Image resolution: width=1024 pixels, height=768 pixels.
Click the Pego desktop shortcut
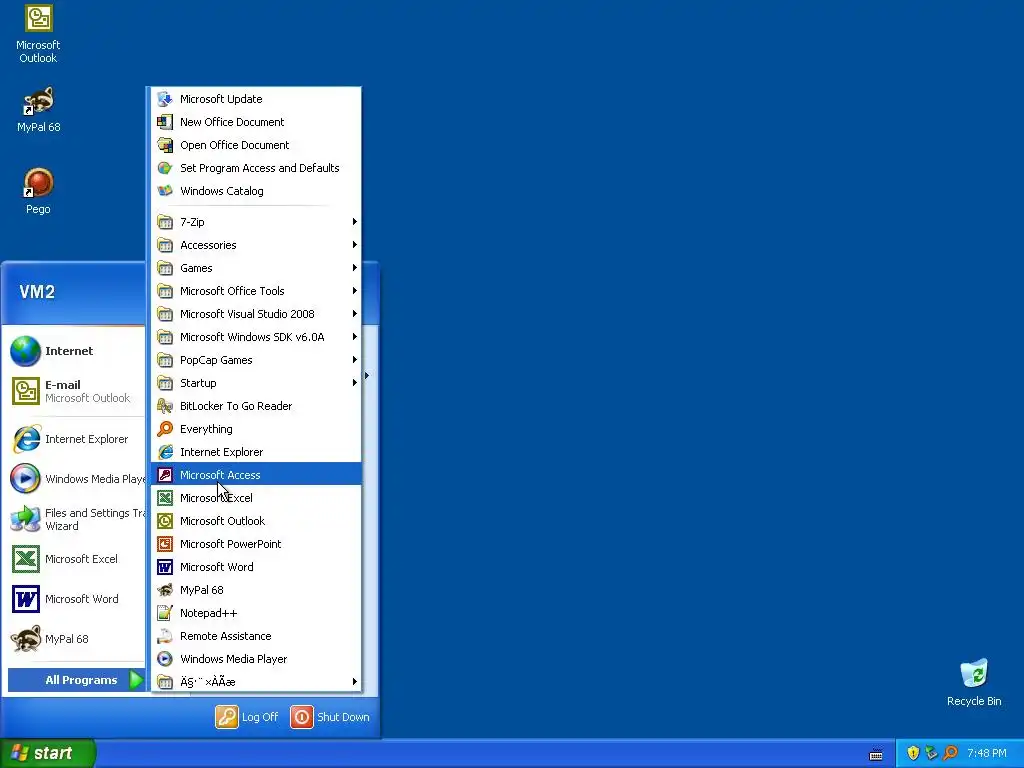pos(38,190)
